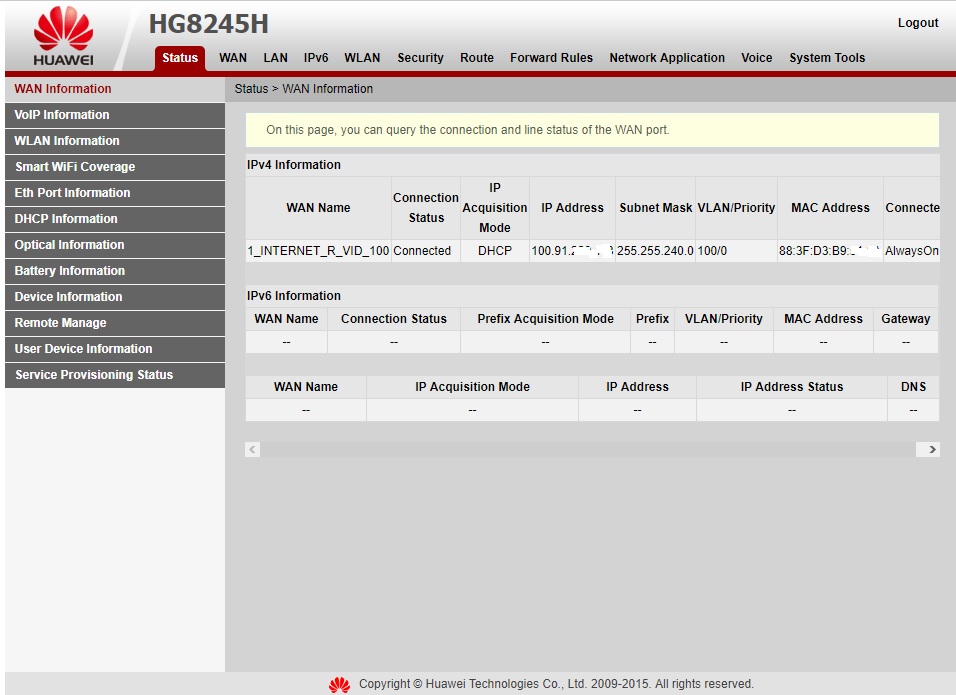Open DHCP Information sidebar entry
This screenshot has height=695, width=956.
[66, 219]
